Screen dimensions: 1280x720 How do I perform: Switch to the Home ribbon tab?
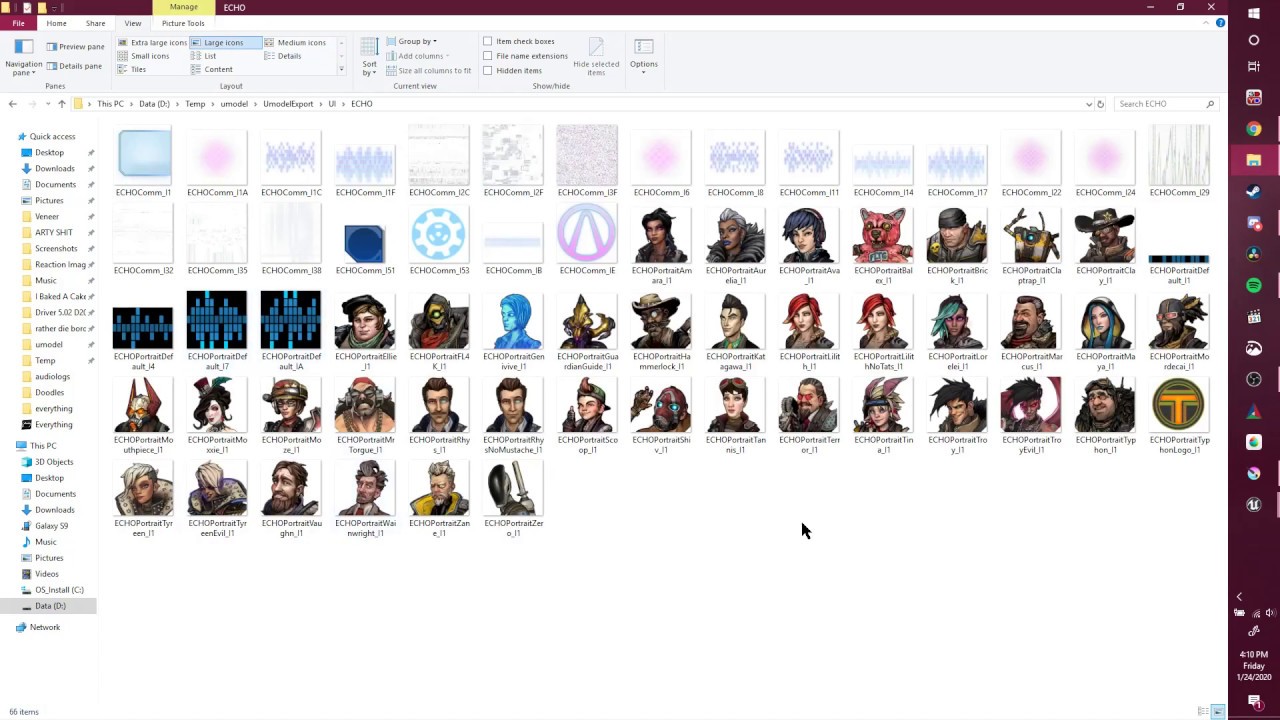pos(56,23)
